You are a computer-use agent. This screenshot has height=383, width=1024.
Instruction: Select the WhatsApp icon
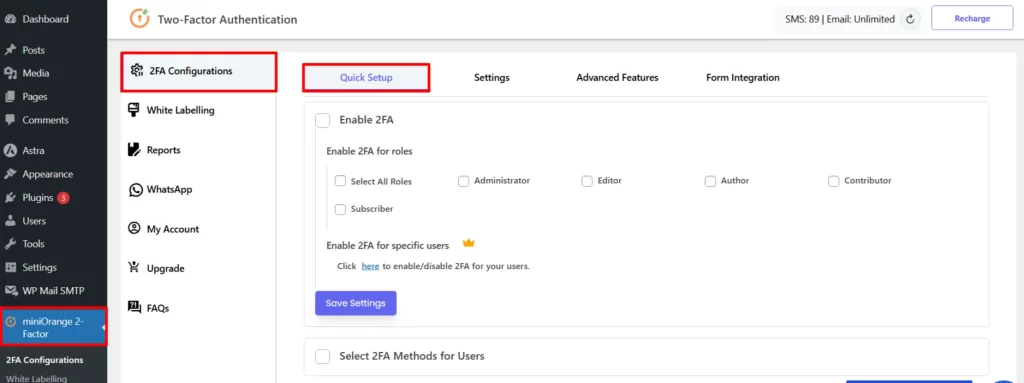pos(135,190)
